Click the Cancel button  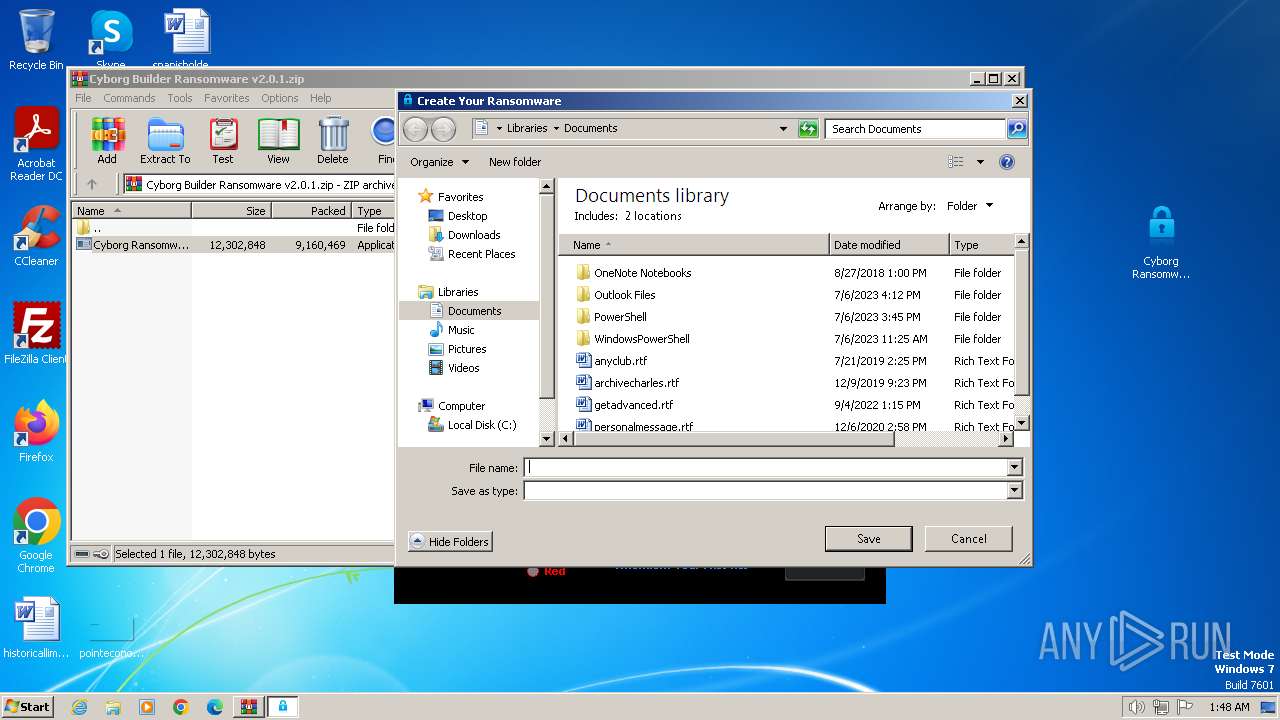coord(968,538)
